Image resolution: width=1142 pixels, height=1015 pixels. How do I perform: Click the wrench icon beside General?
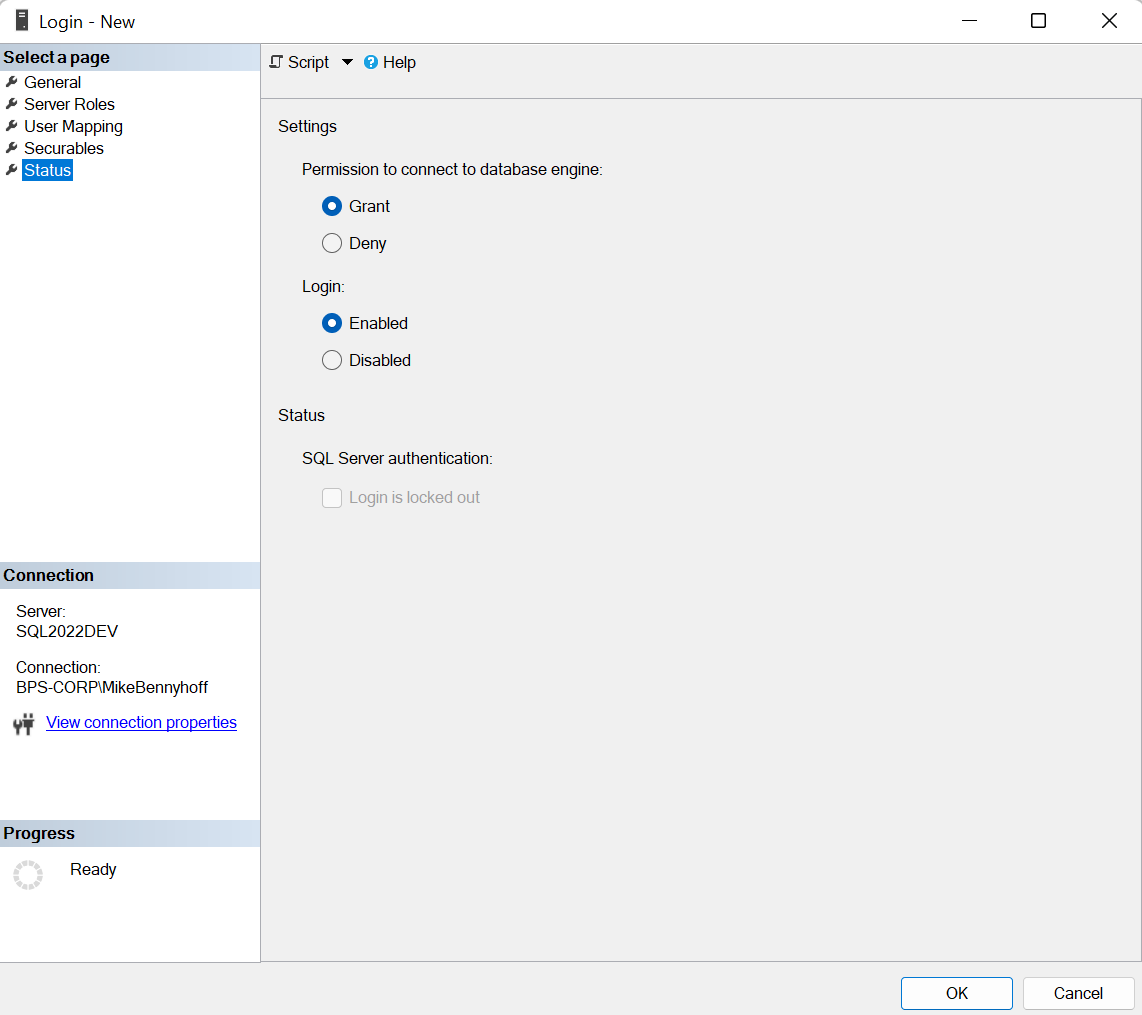[x=12, y=82]
